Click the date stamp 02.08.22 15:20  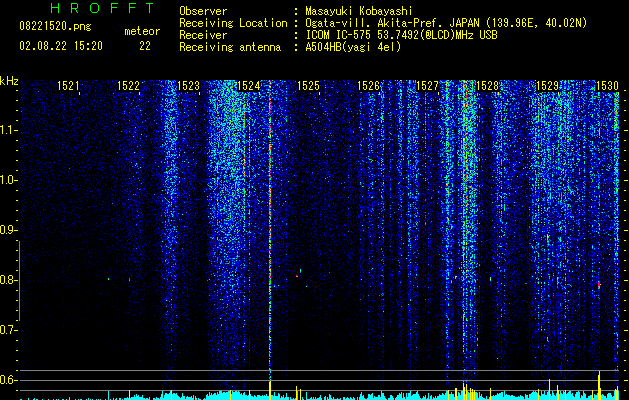pos(61,46)
